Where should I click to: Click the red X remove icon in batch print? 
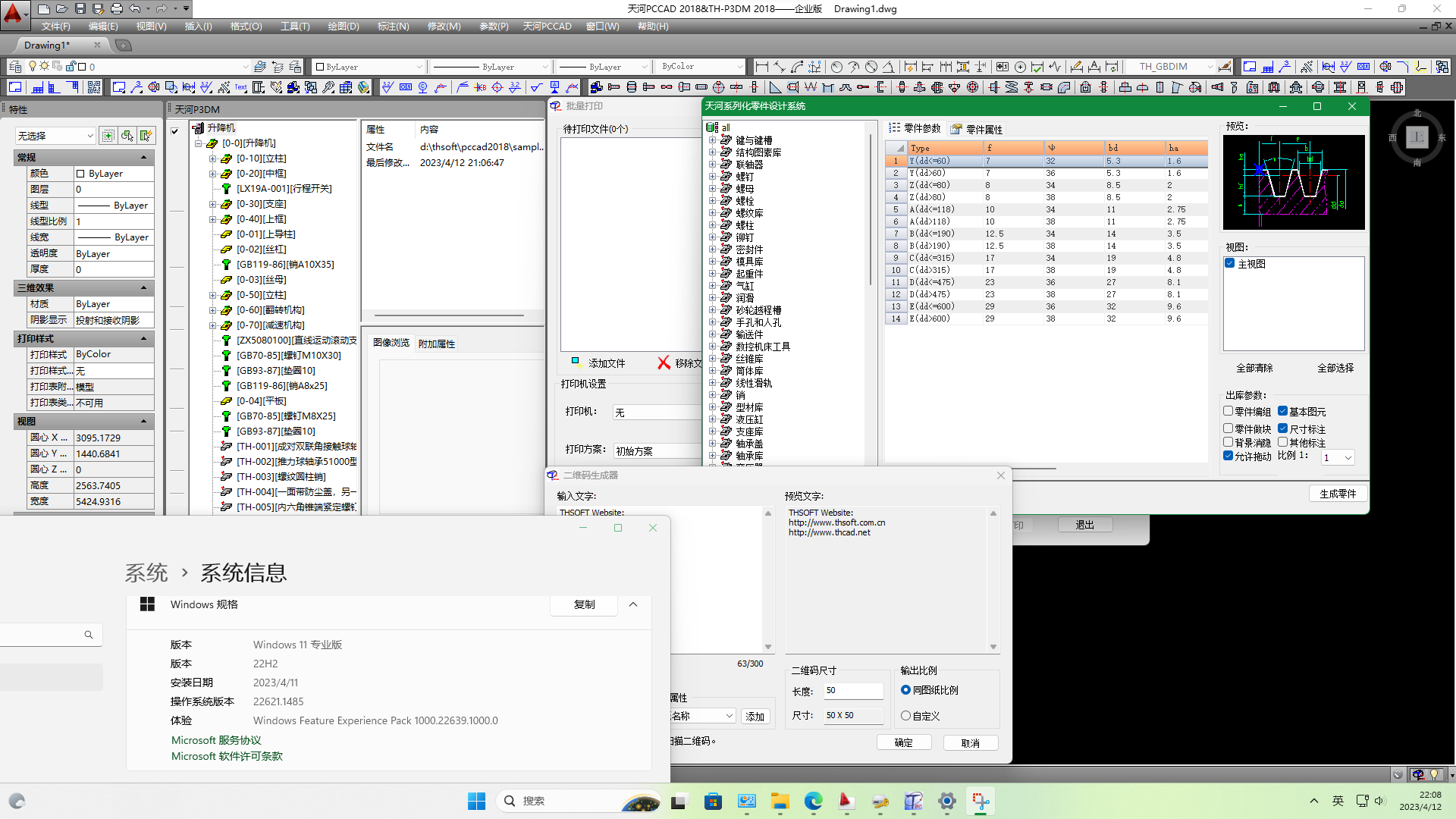click(664, 362)
